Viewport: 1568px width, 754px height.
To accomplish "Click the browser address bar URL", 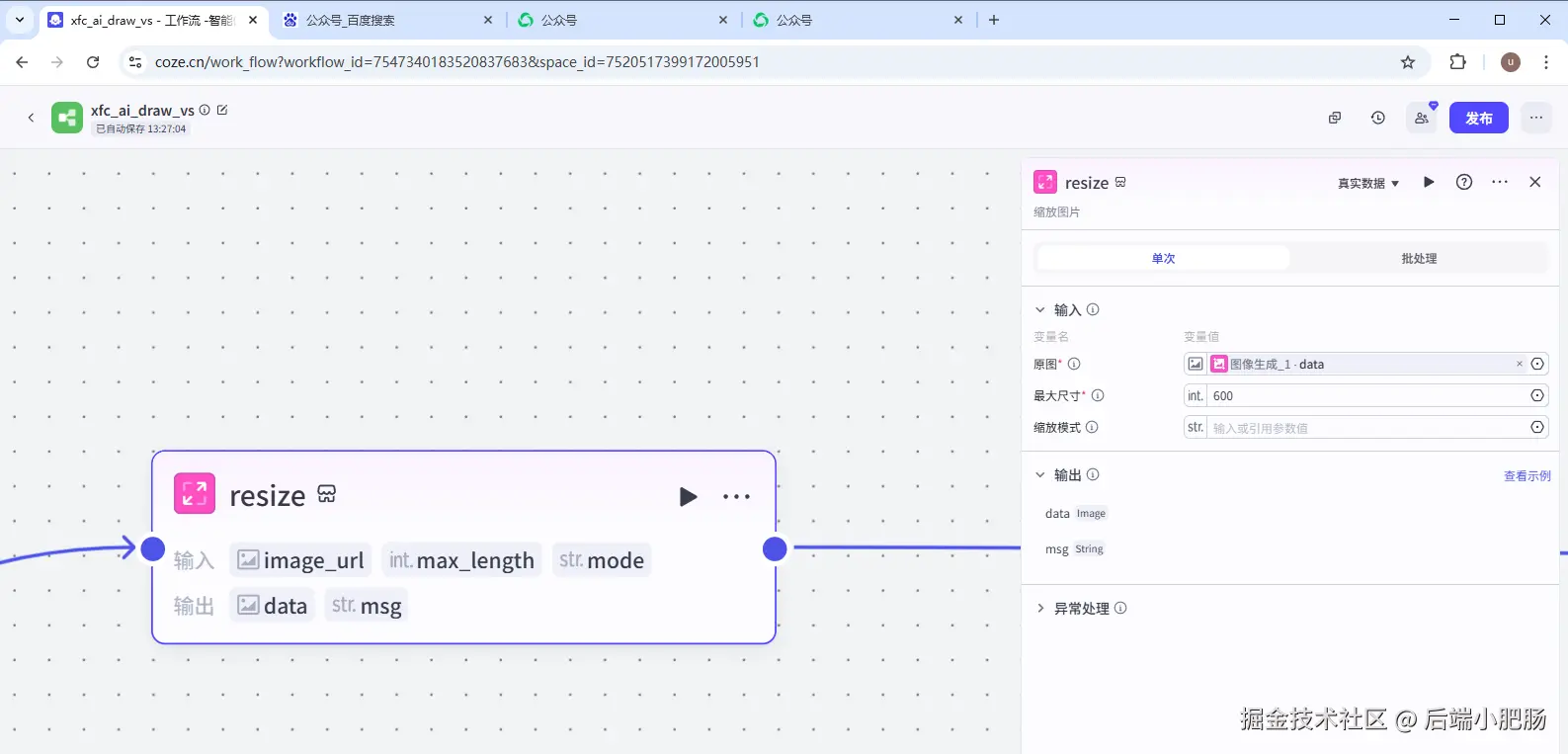I will [x=457, y=62].
